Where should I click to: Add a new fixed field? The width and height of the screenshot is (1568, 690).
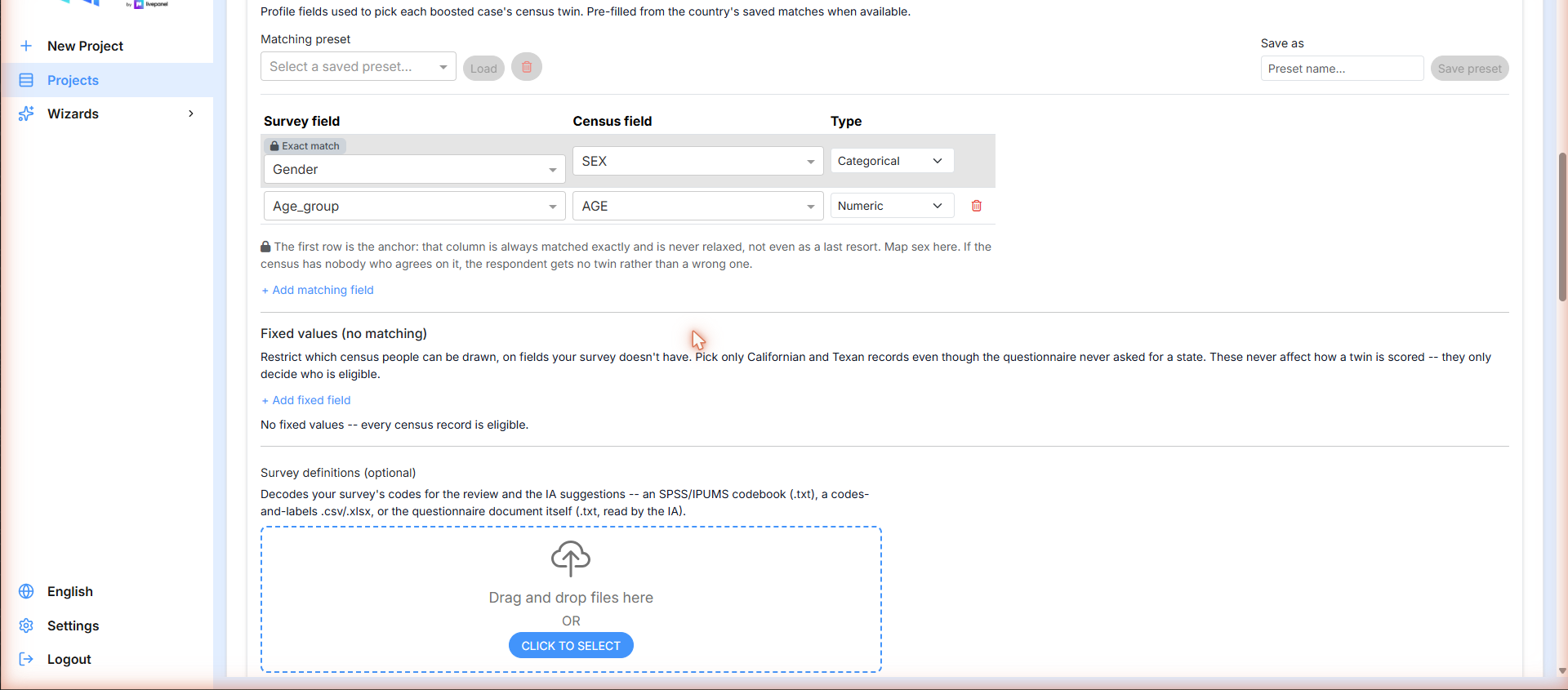coord(306,400)
